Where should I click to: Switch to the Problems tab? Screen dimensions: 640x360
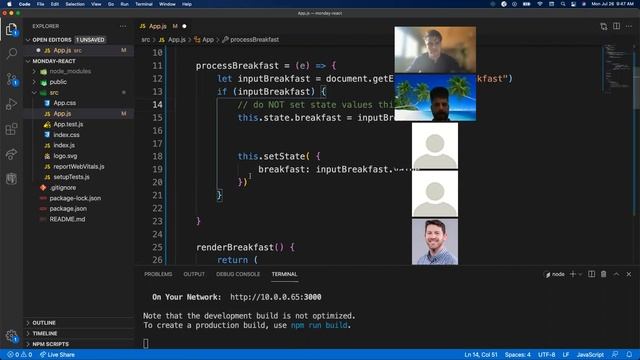[x=158, y=274]
